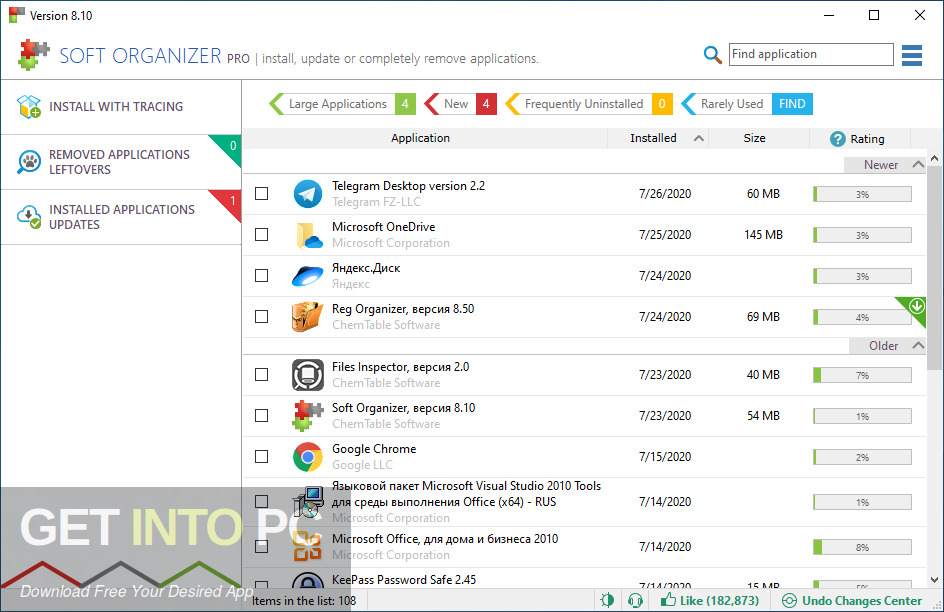Select the Telegram Desktop version 2.2 row
Viewport: 944px width, 612px height.
coord(584,194)
